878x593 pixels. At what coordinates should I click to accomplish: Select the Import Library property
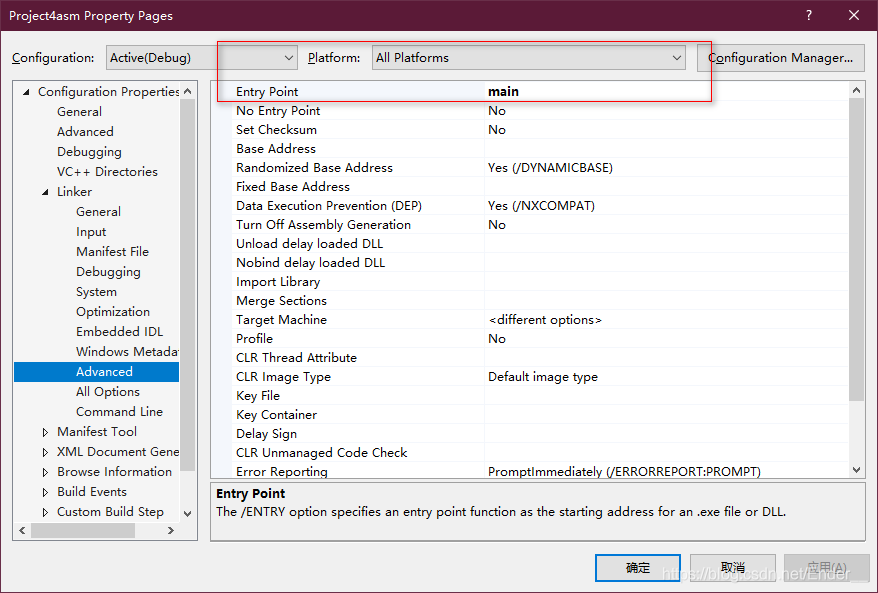pos(278,282)
